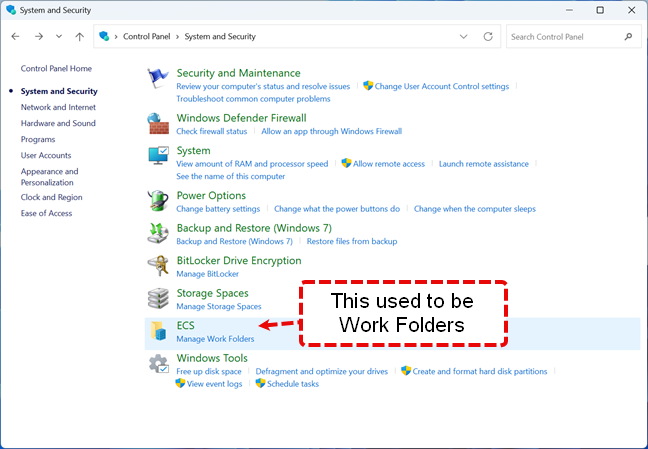Viewport: 648px width, 449px height.
Task: Open recent locations dropdown arrow
Action: 59,36
